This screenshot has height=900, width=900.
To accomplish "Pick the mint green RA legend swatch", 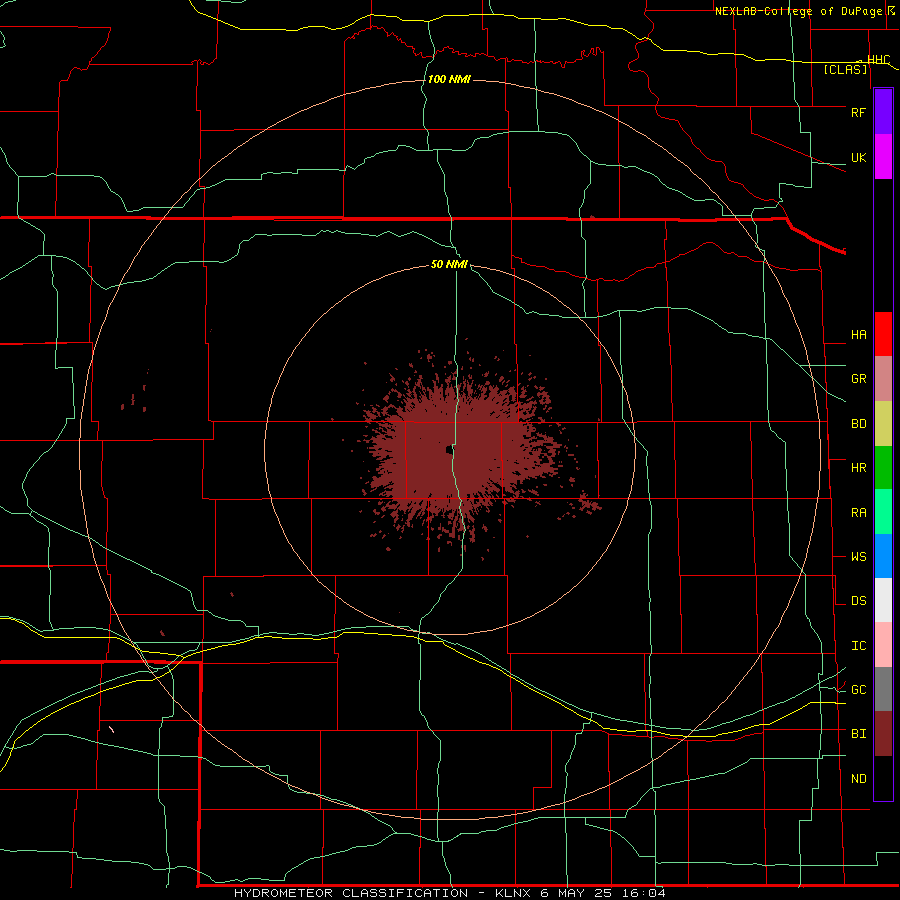I will (883, 512).
